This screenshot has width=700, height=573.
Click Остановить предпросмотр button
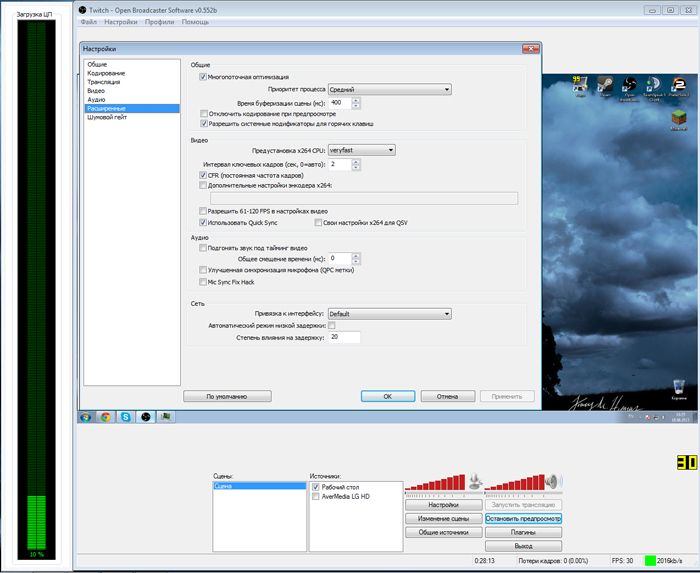(x=523, y=519)
